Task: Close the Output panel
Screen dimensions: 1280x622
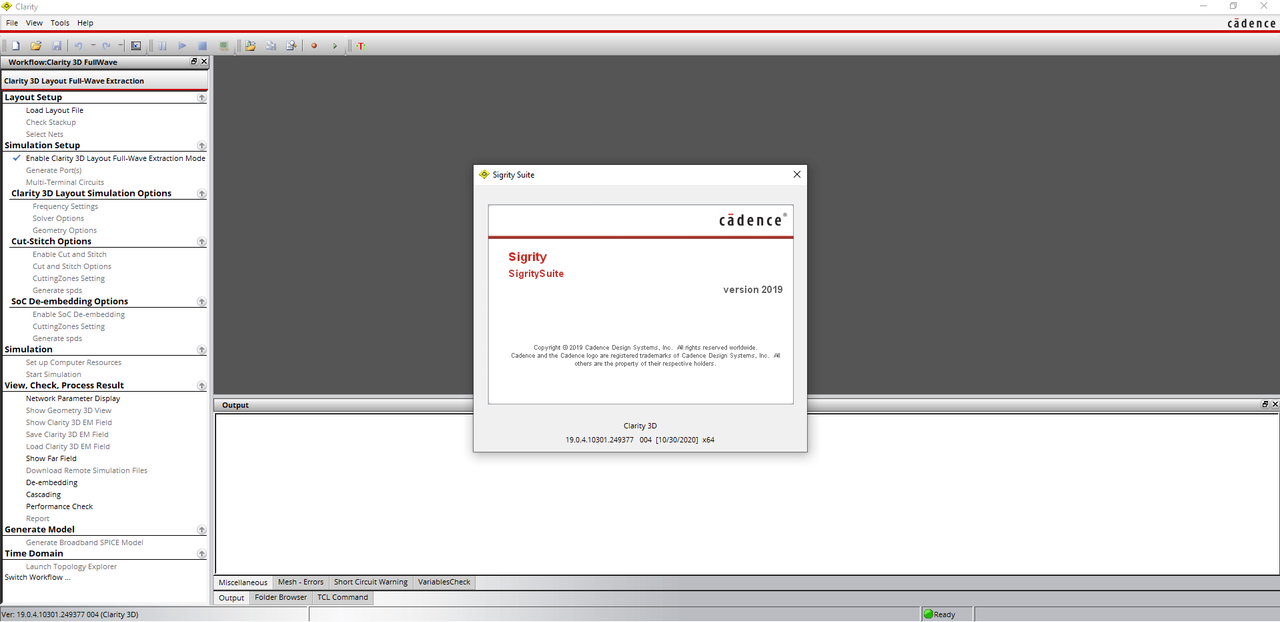Action: click(x=1274, y=404)
